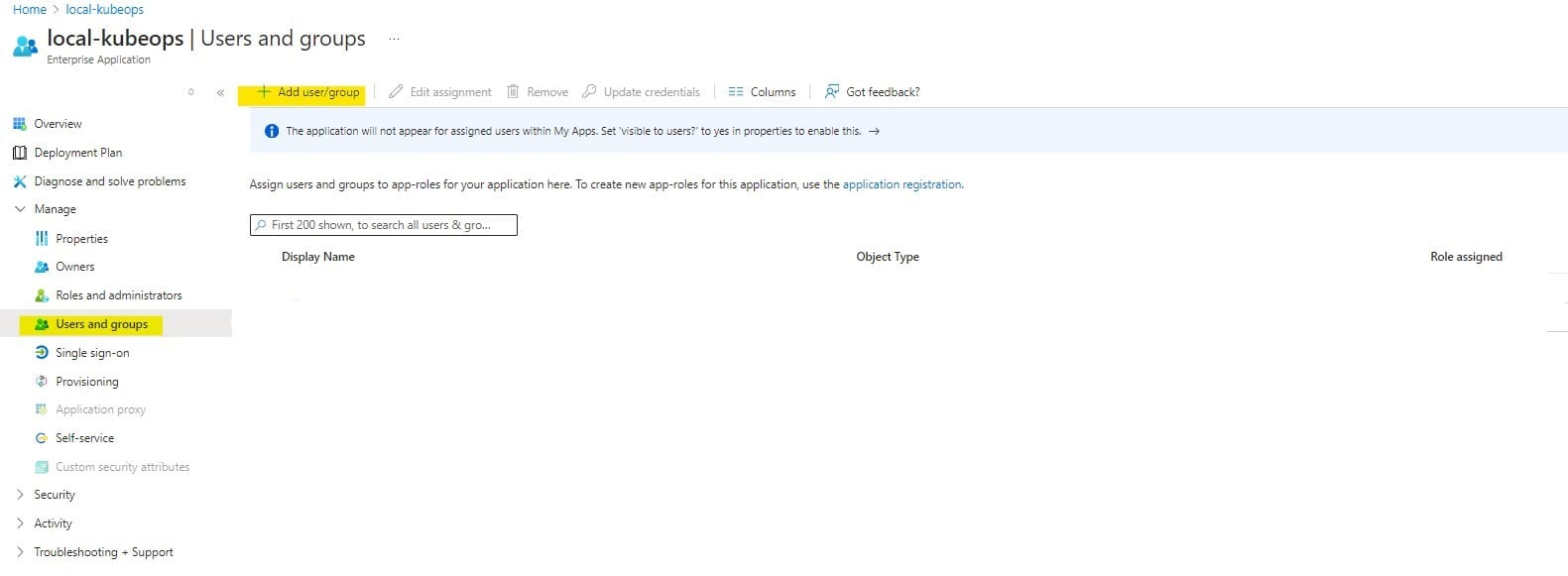Click the Self-service icon

point(42,438)
